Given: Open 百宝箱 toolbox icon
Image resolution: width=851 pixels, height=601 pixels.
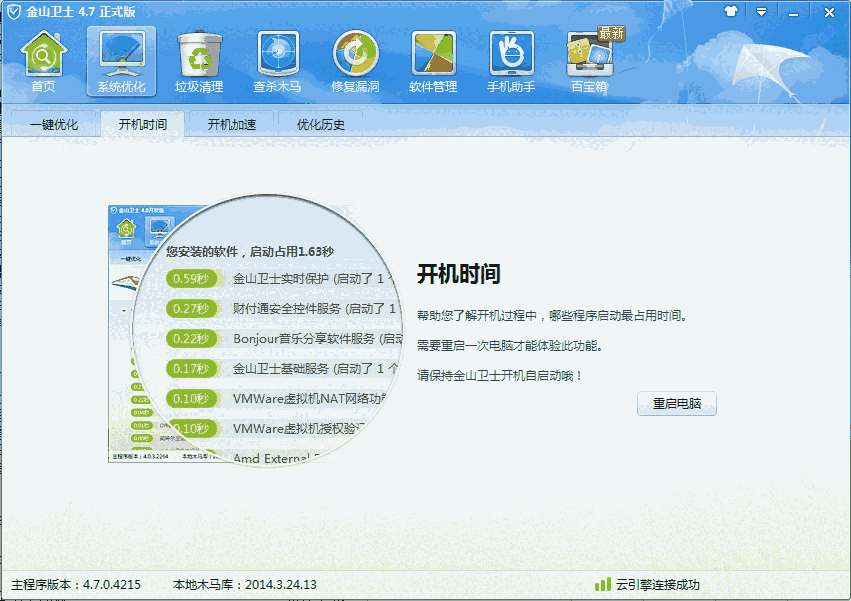Looking at the screenshot, I should 590,61.
